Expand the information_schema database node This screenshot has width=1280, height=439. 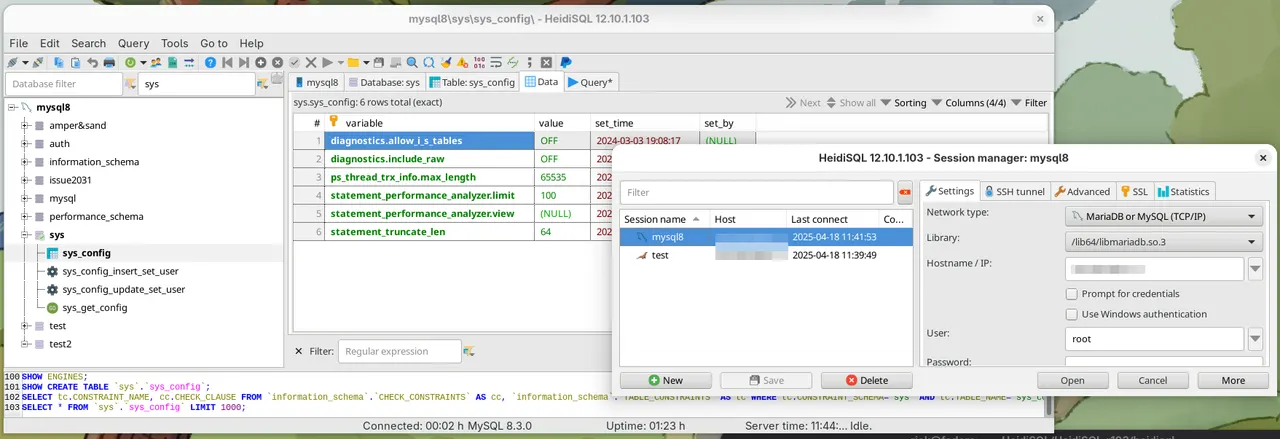tap(26, 162)
